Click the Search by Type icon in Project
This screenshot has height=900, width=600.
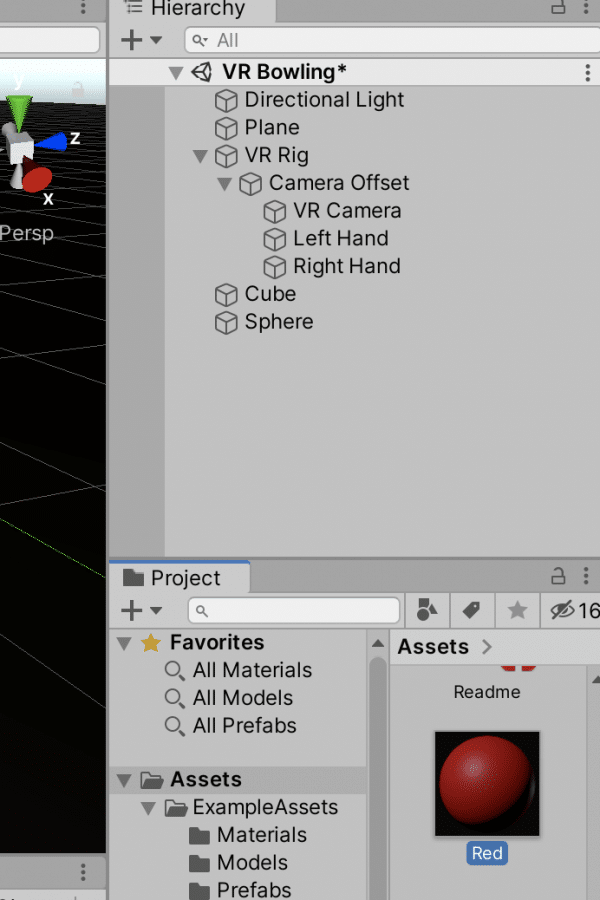coord(427,610)
